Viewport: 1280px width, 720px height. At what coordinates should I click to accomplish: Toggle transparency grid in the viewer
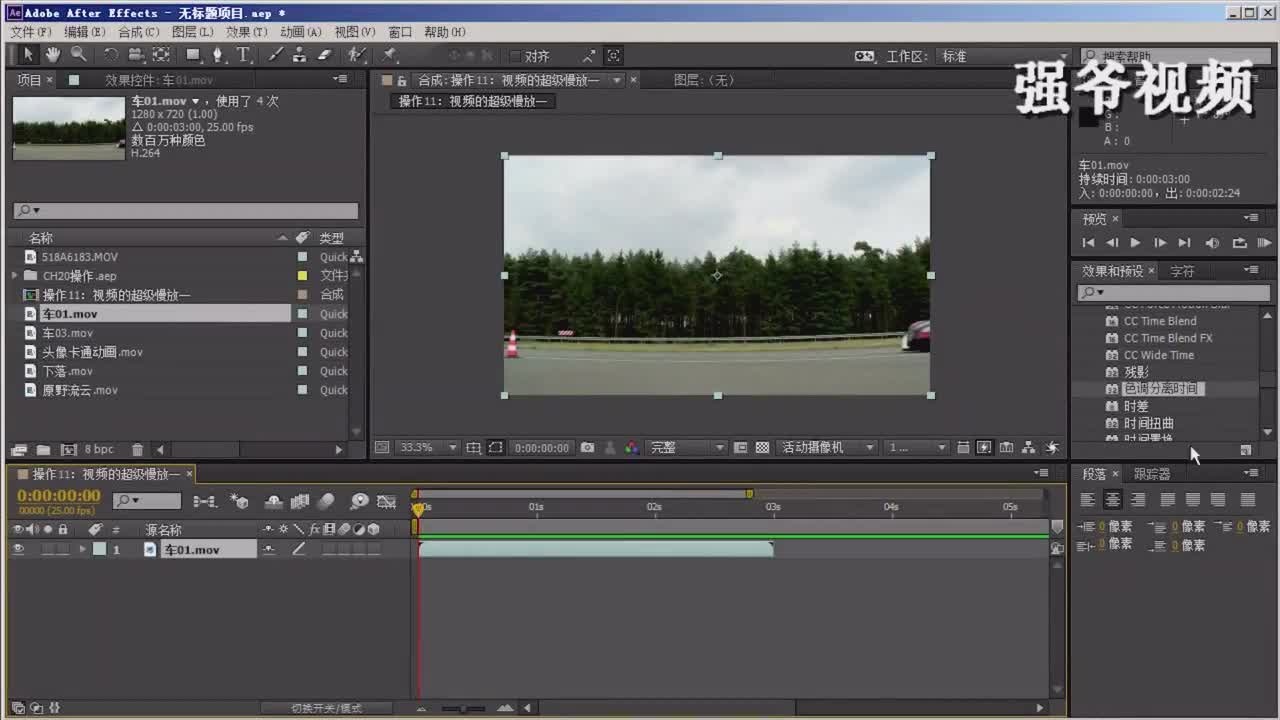click(x=762, y=448)
